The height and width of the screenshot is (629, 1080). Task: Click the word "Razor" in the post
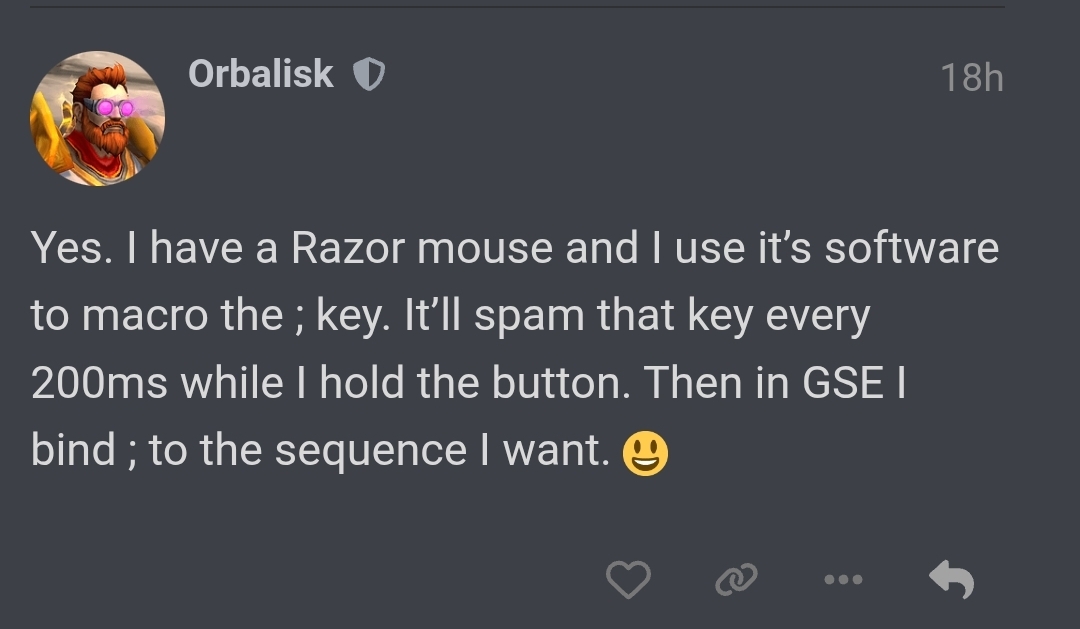click(348, 249)
